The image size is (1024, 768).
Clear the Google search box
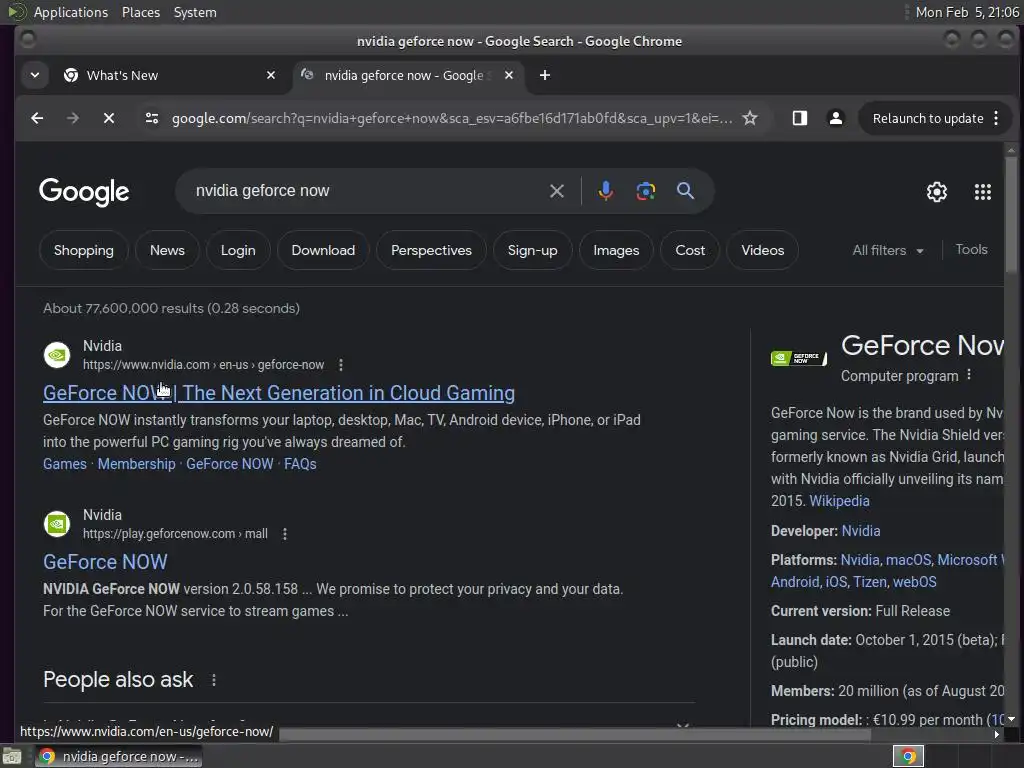[x=556, y=191]
